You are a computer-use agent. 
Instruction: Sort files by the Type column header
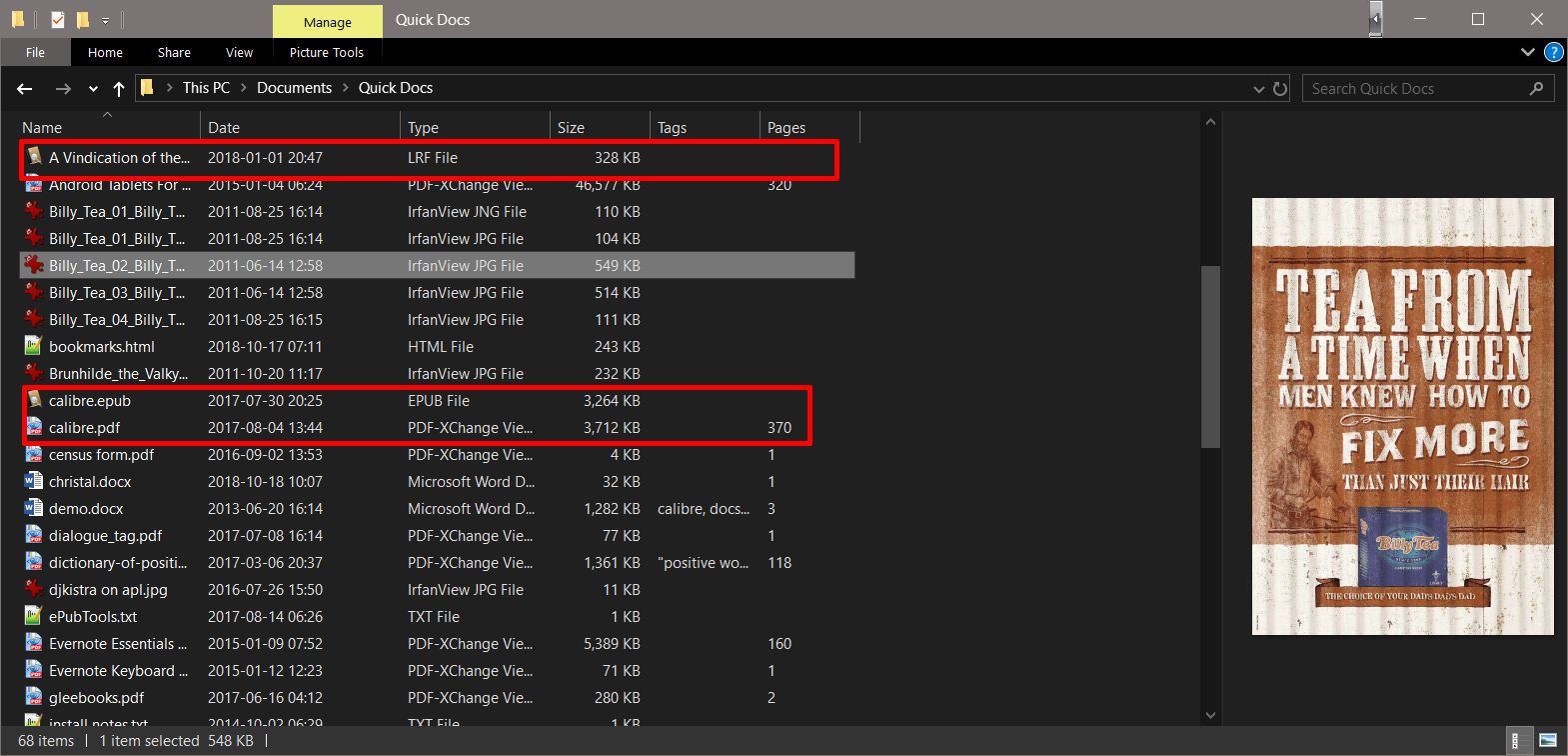(x=475, y=127)
